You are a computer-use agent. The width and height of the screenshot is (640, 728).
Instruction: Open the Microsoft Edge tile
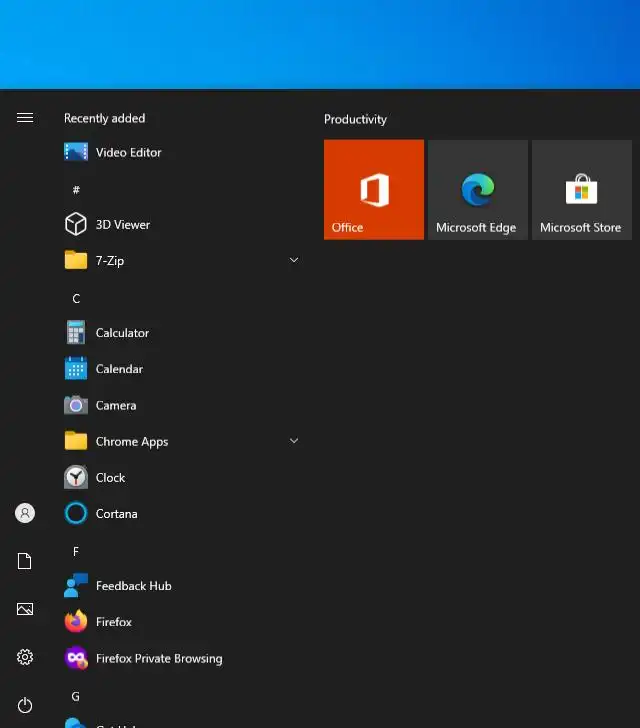click(x=478, y=190)
